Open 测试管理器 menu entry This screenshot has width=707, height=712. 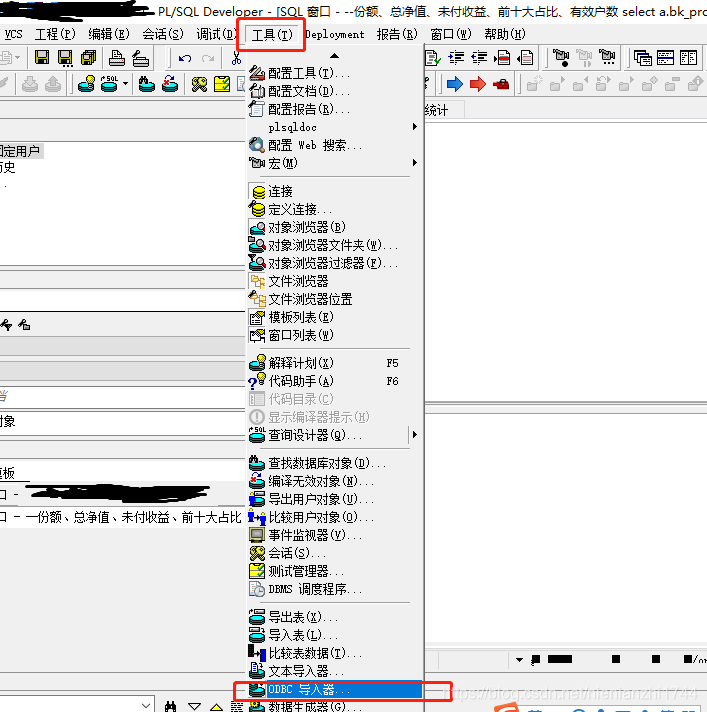(335, 571)
